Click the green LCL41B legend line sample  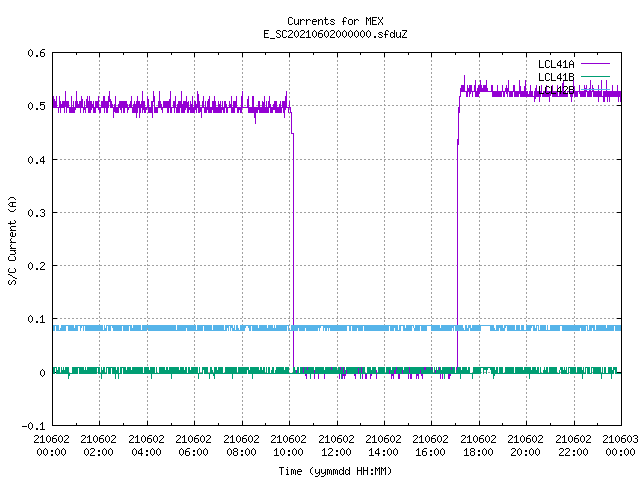(x=595, y=76)
